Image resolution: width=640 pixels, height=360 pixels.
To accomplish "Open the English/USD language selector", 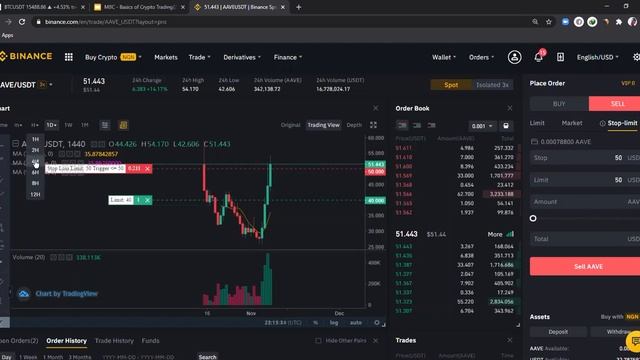I will tap(597, 57).
